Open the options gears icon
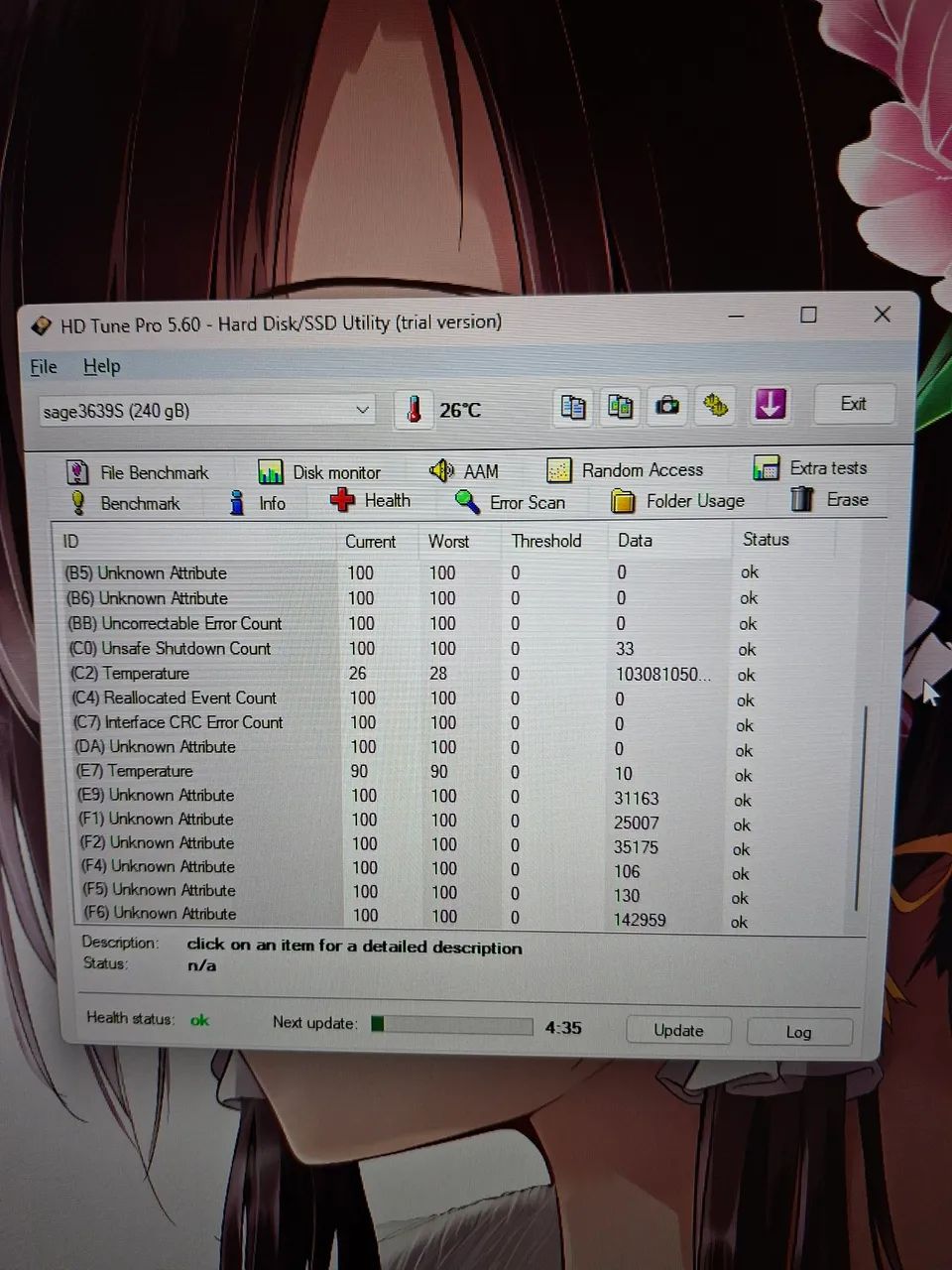This screenshot has width=952, height=1270. (x=715, y=405)
